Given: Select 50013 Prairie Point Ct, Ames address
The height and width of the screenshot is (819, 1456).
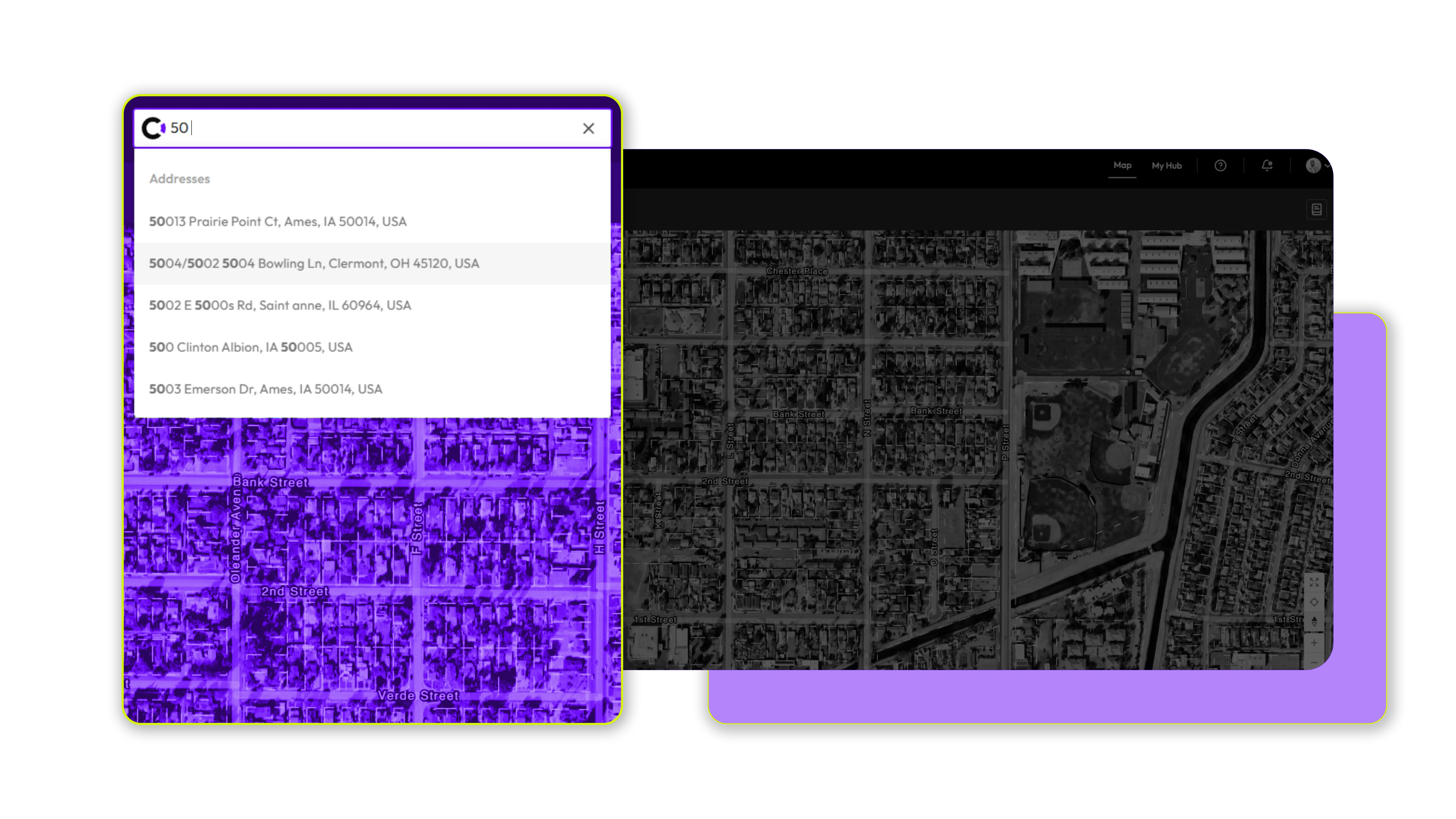Looking at the screenshot, I should [373, 221].
